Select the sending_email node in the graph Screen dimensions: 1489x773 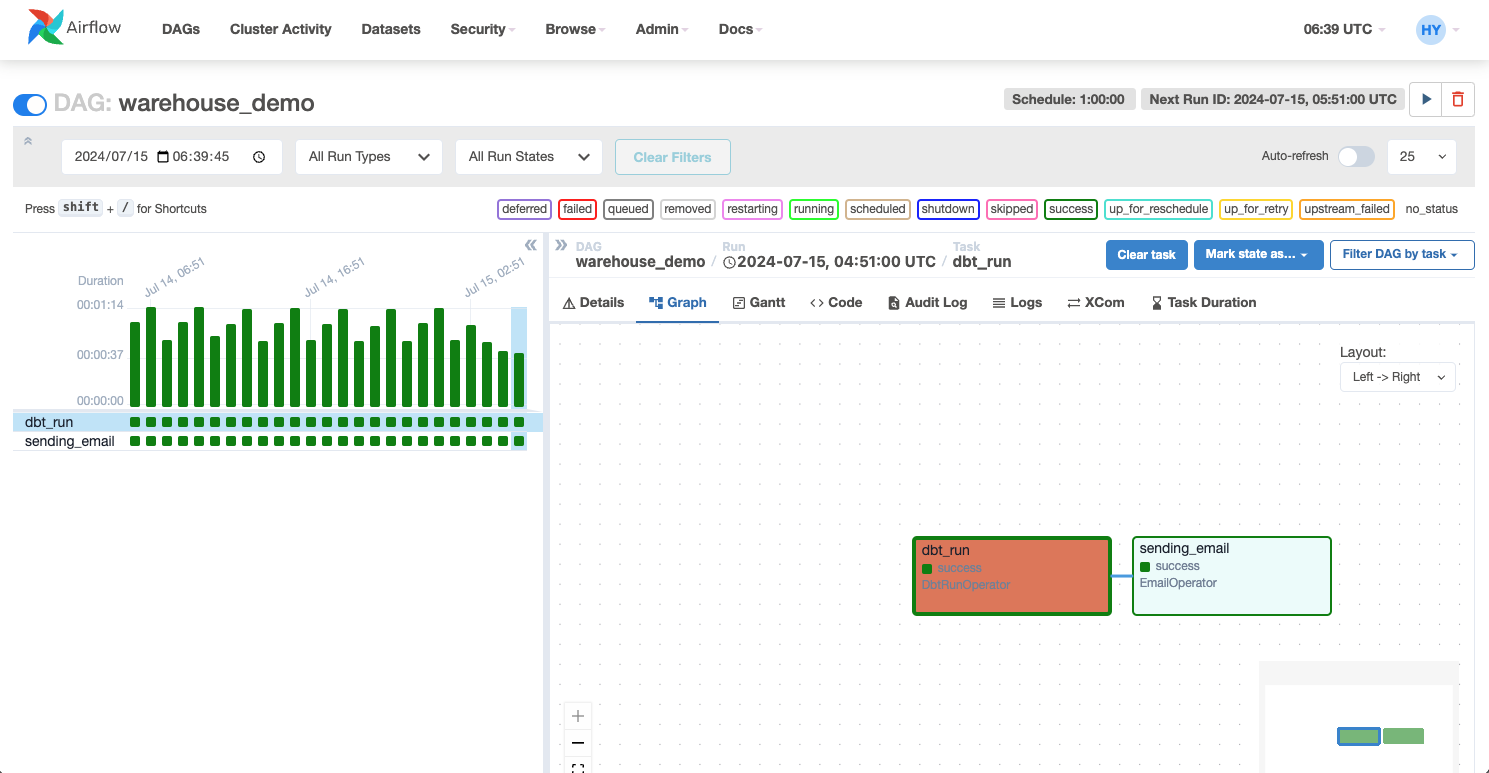[1231, 575]
